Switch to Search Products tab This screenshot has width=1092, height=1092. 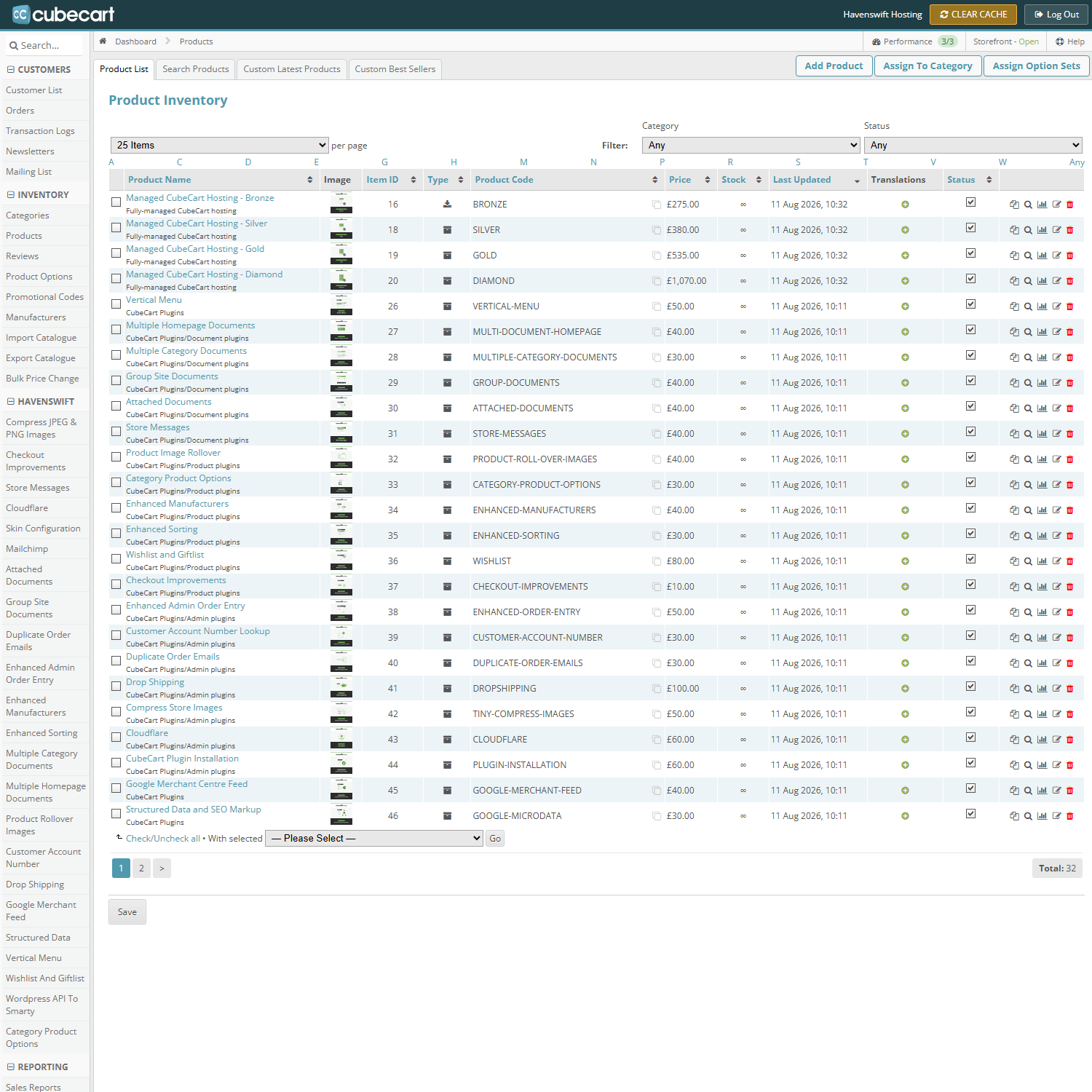pyautogui.click(x=196, y=69)
